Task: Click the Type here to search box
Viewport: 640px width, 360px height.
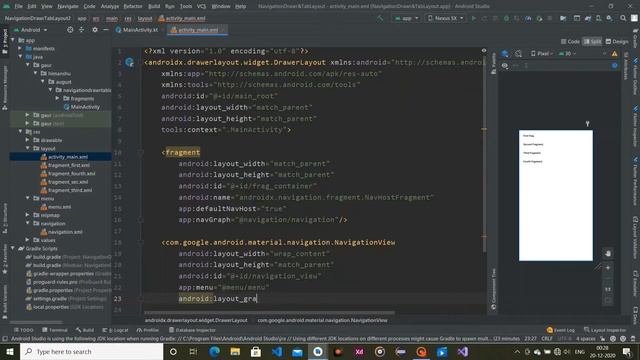Action: coord(92,351)
